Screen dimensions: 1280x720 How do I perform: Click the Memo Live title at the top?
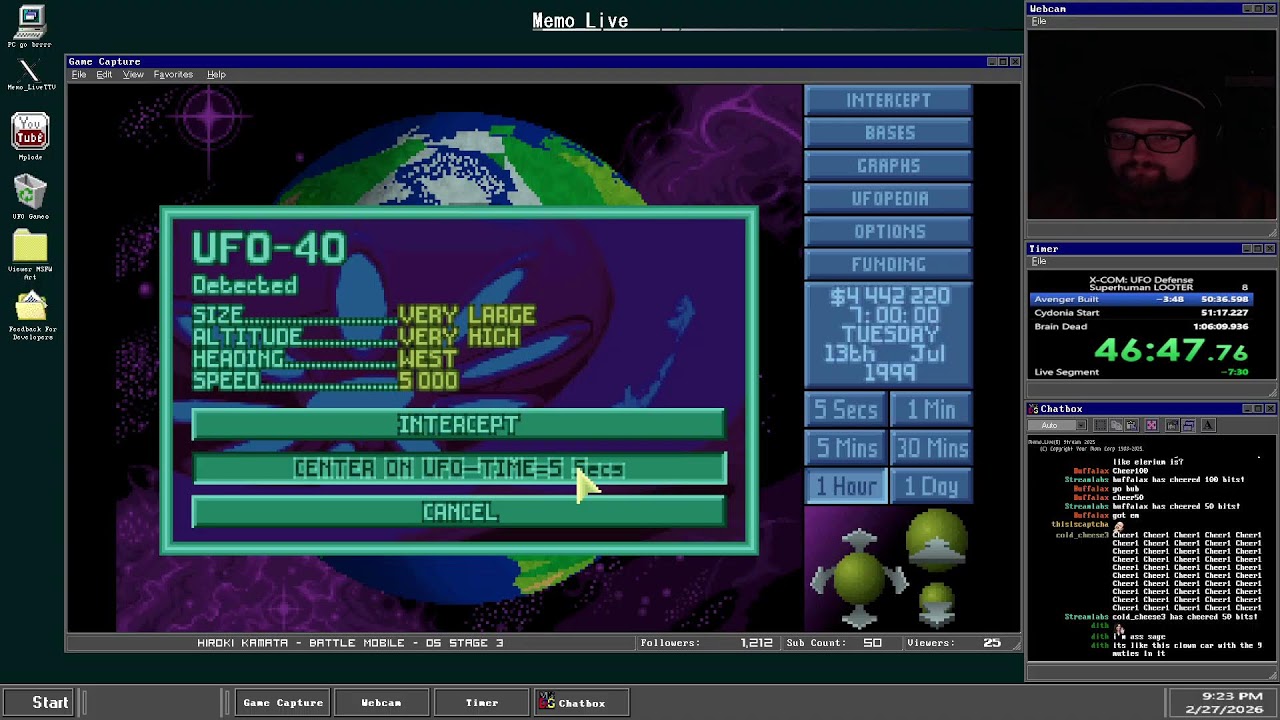coord(580,21)
